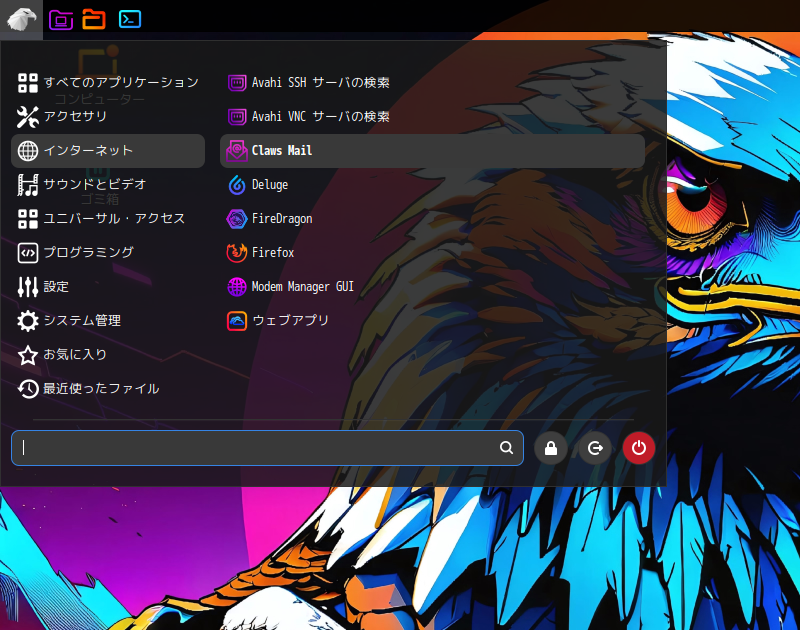Open the orange file manager panel icon
800x630 pixels.
tap(94, 19)
